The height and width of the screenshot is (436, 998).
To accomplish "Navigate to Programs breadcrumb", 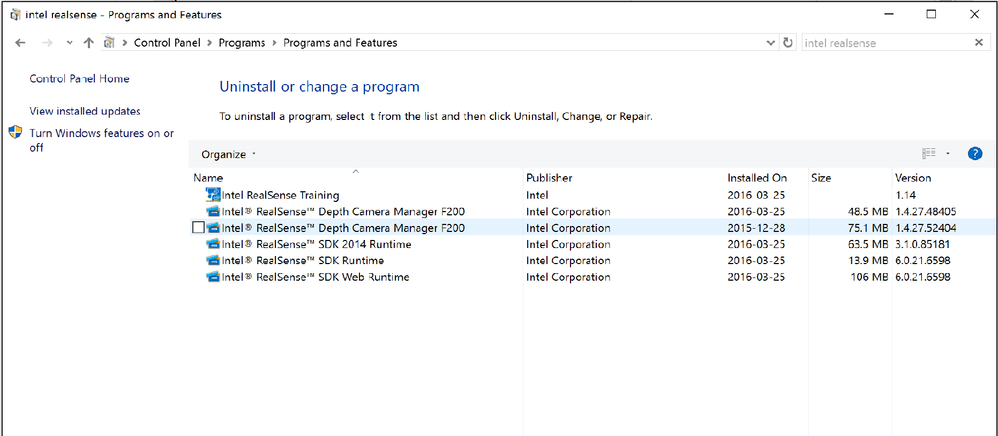I will 242,43.
